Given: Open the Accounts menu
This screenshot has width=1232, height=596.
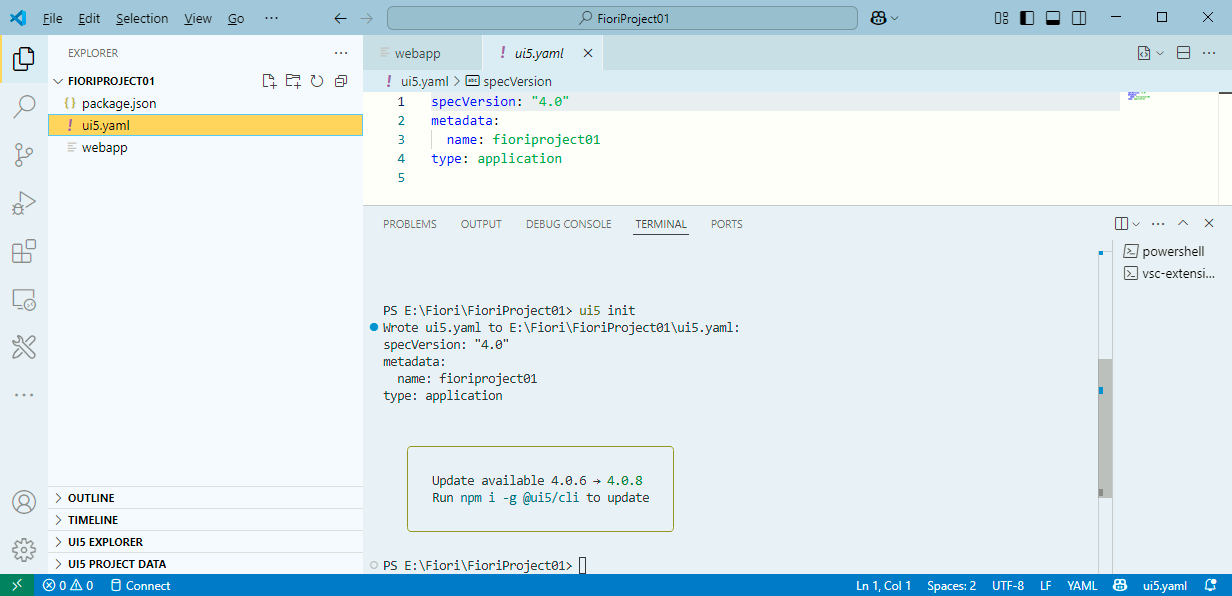Looking at the screenshot, I should [x=23, y=501].
